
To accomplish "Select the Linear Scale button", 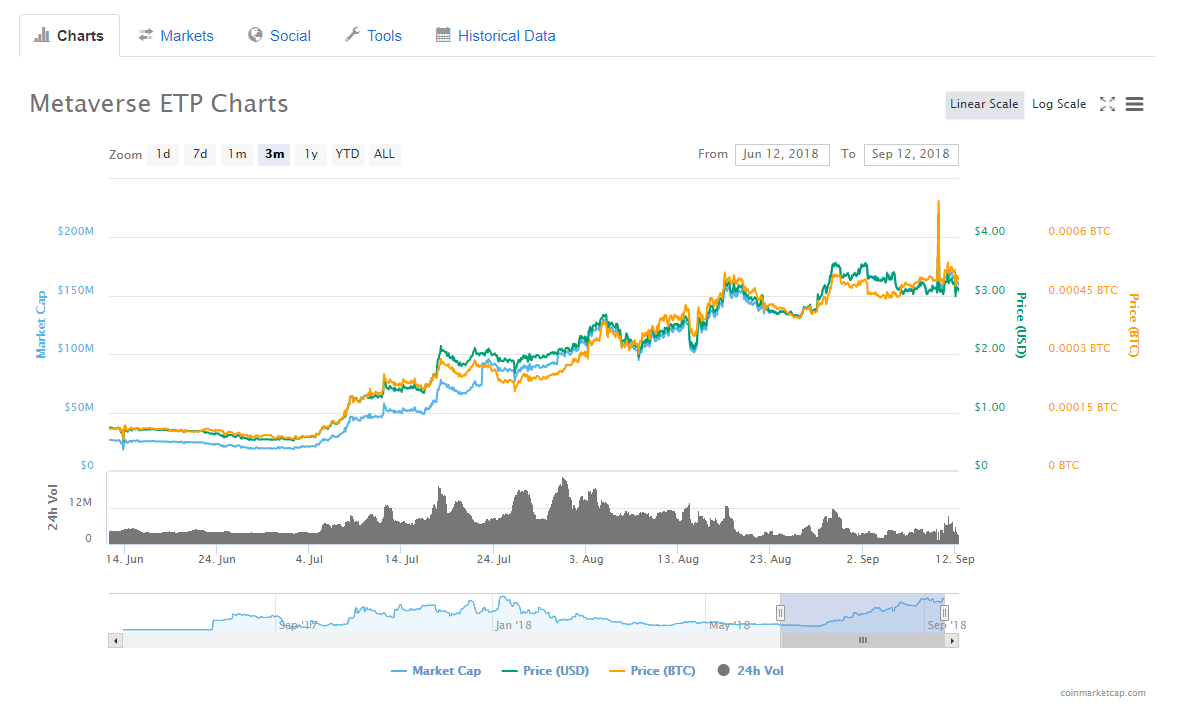I will [984, 105].
